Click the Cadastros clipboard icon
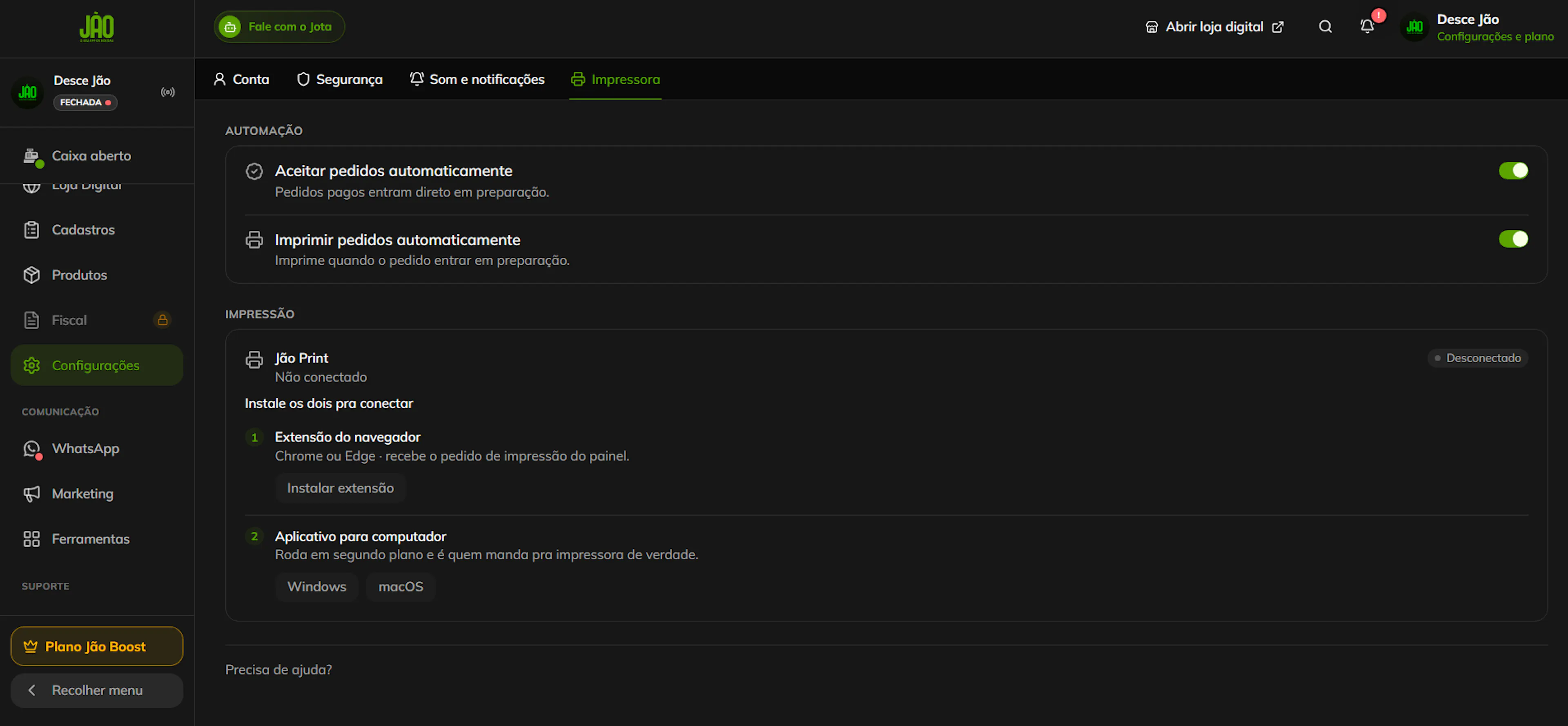1568x726 pixels. click(x=32, y=230)
